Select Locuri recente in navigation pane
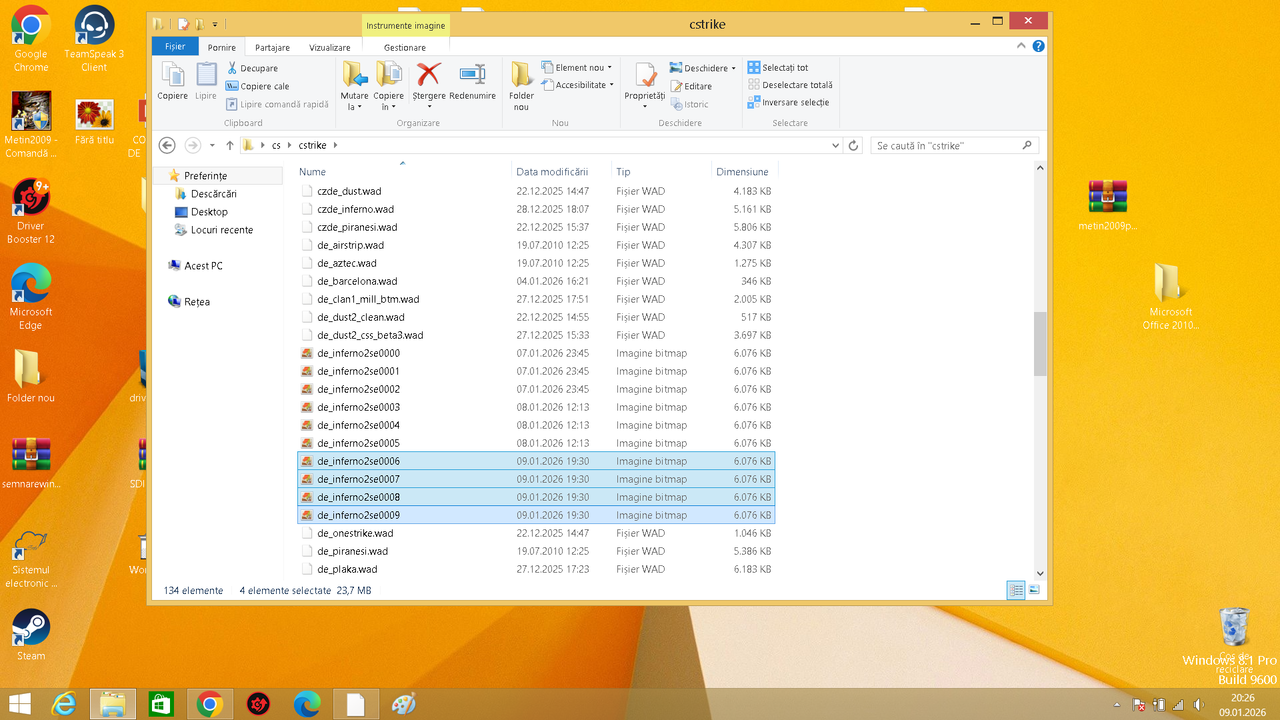 221,229
